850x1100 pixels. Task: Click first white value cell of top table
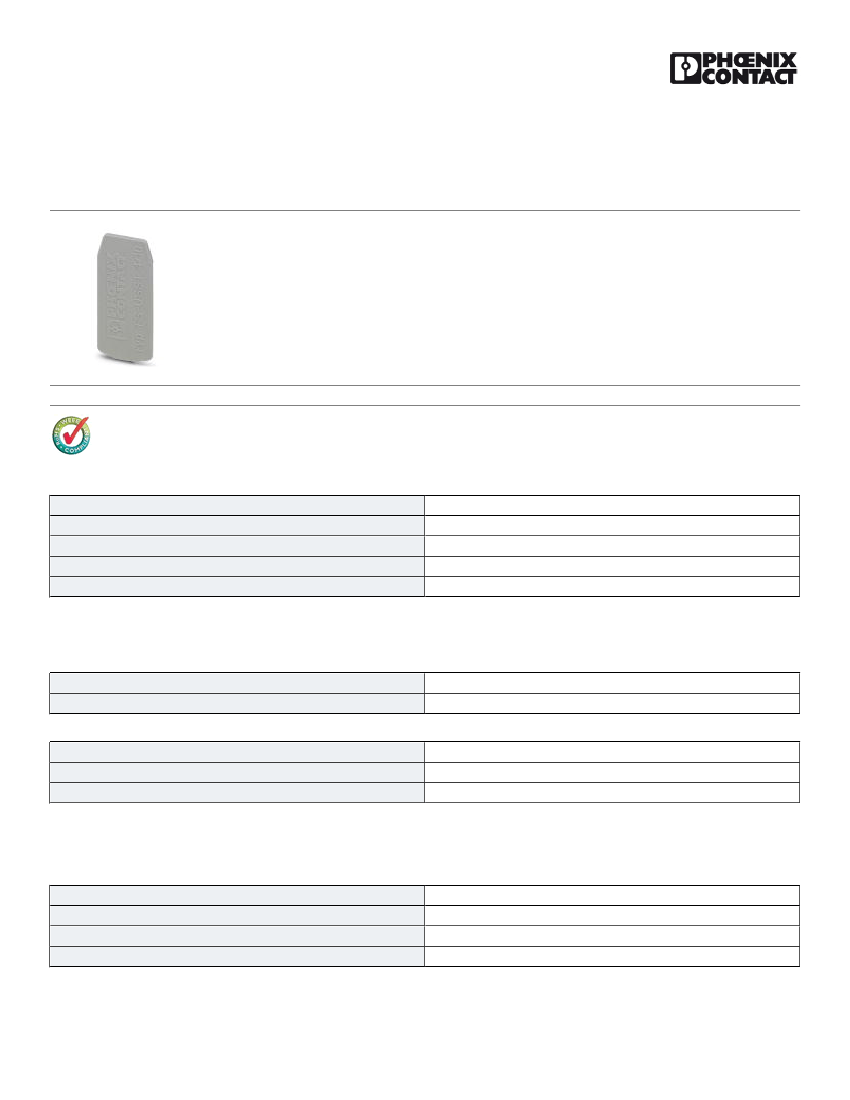point(612,505)
